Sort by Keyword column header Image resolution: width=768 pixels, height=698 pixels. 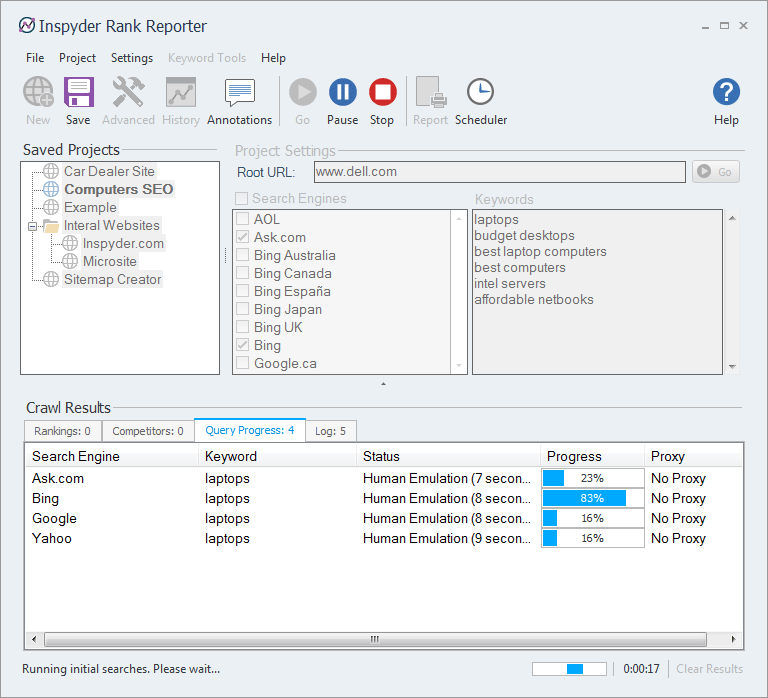(277, 457)
